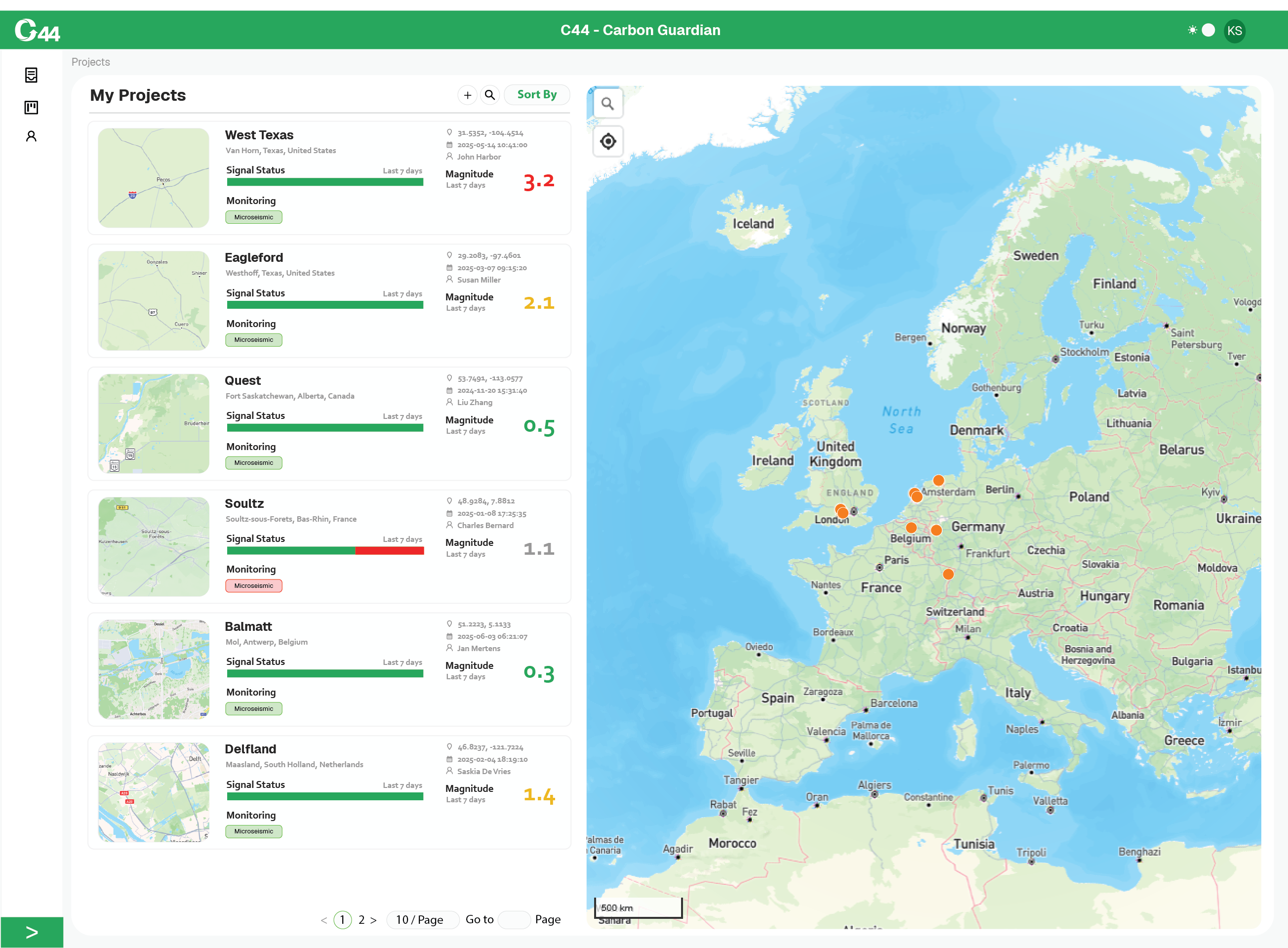Open the West Texas project title
The height and width of the screenshot is (948, 1288).
pyautogui.click(x=259, y=135)
